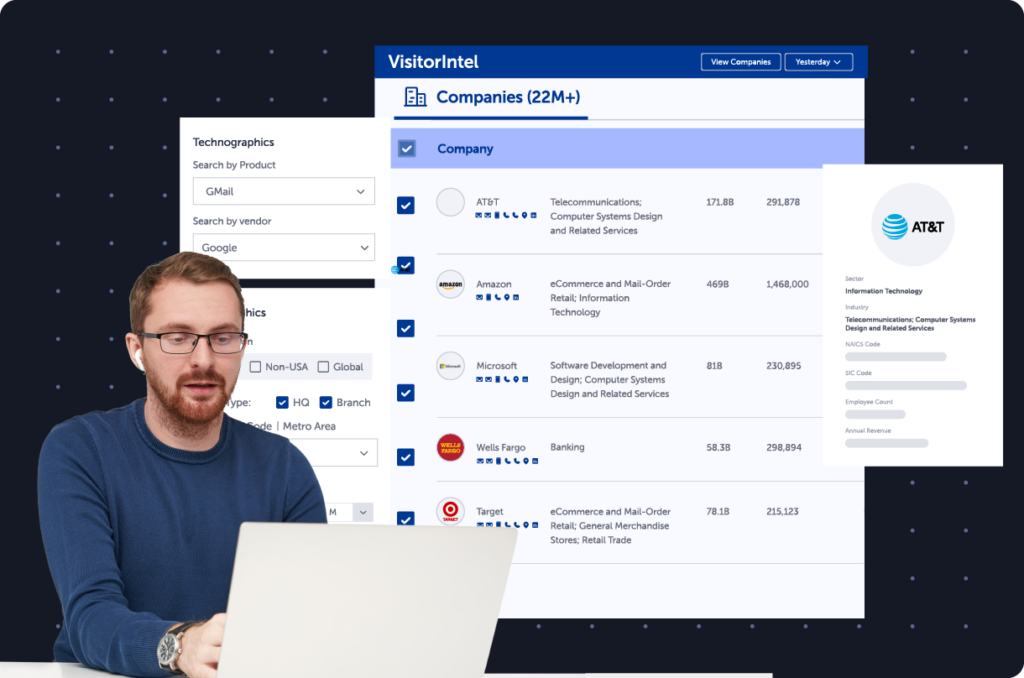Click the 298,894 employee count
This screenshot has width=1024, height=678.
784,447
